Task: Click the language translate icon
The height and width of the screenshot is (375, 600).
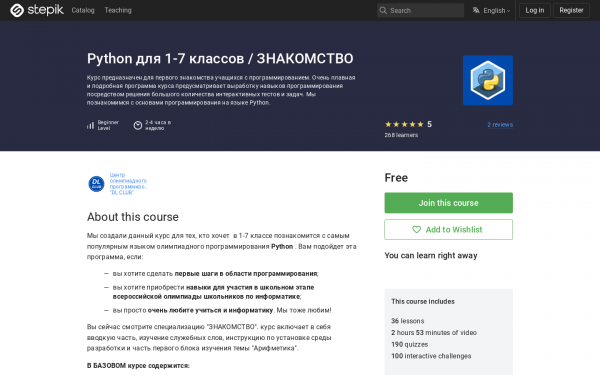Action: 476,10
